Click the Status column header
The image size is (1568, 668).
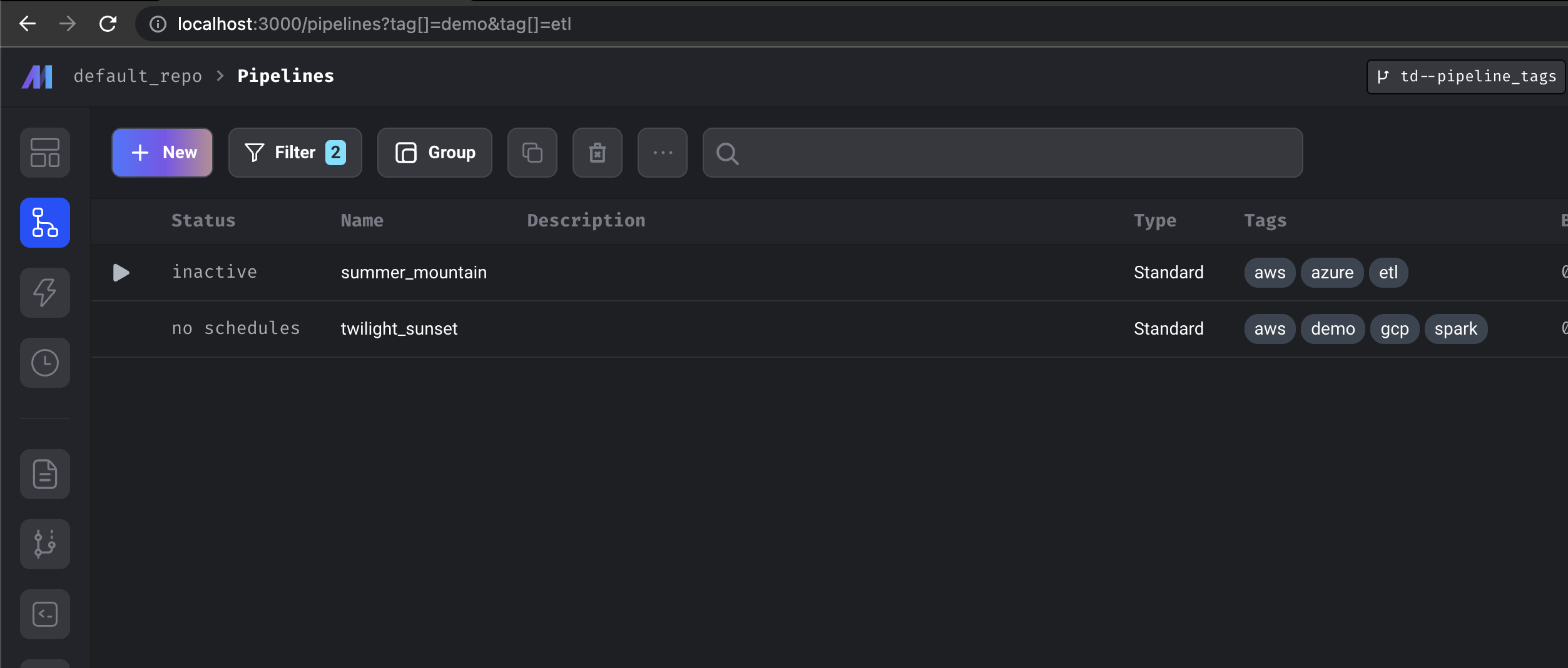point(203,220)
